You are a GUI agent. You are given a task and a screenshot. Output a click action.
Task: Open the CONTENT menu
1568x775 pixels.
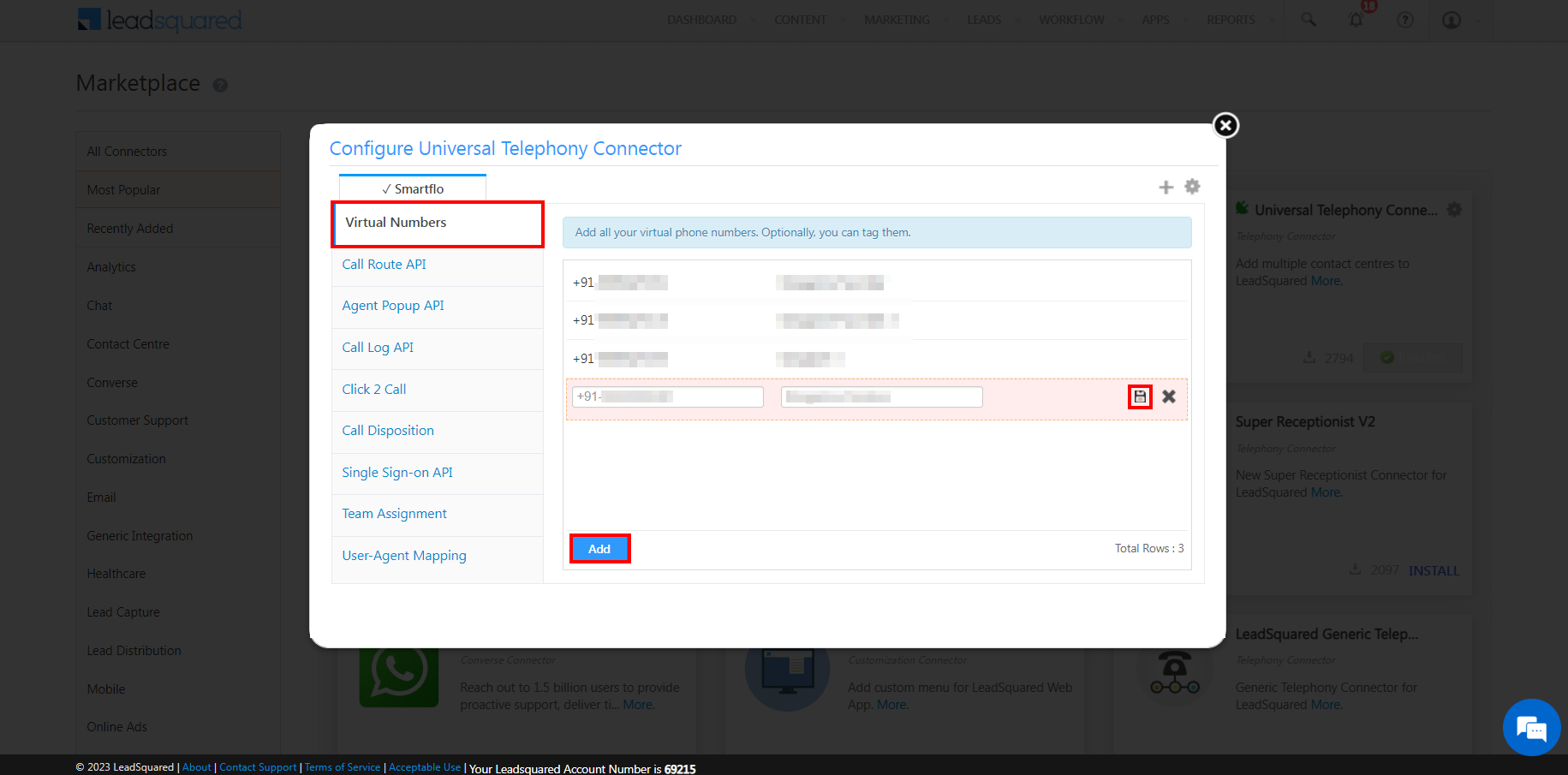pos(801,20)
